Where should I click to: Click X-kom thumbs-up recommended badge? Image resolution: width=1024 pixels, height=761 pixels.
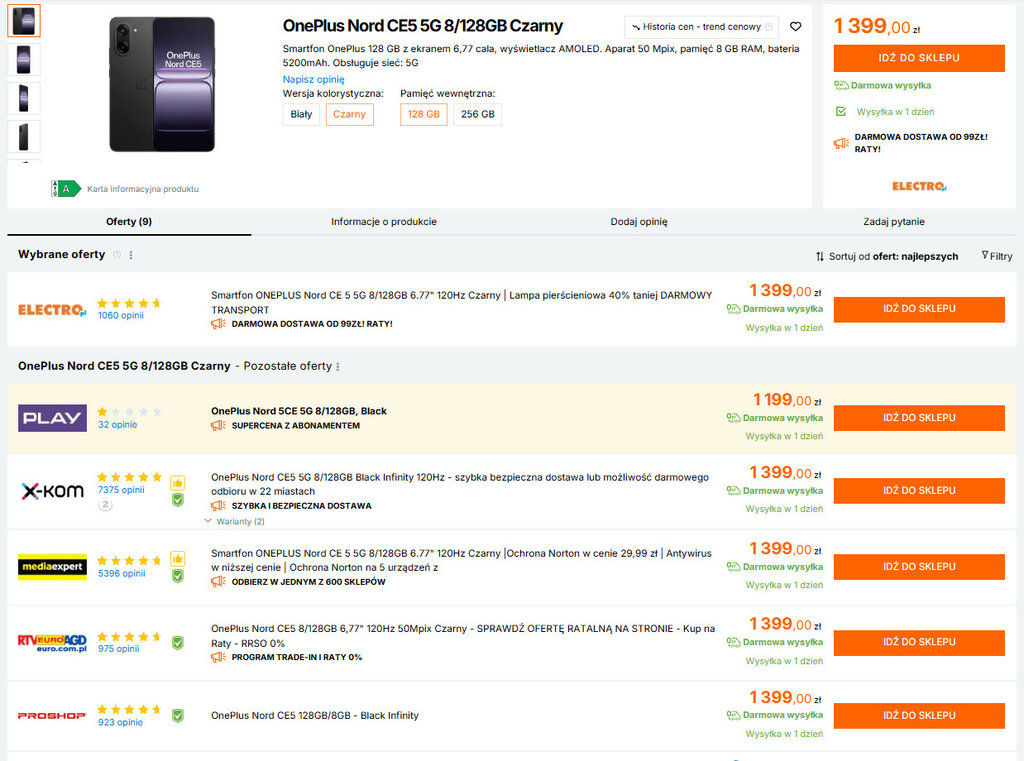click(x=177, y=482)
